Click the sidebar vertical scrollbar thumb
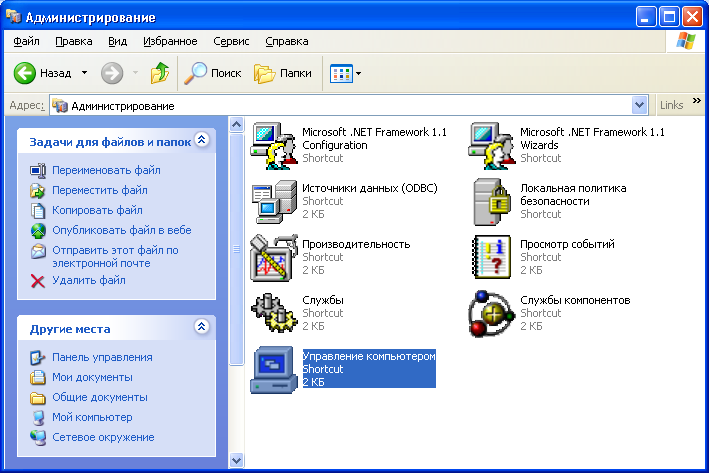 236,249
